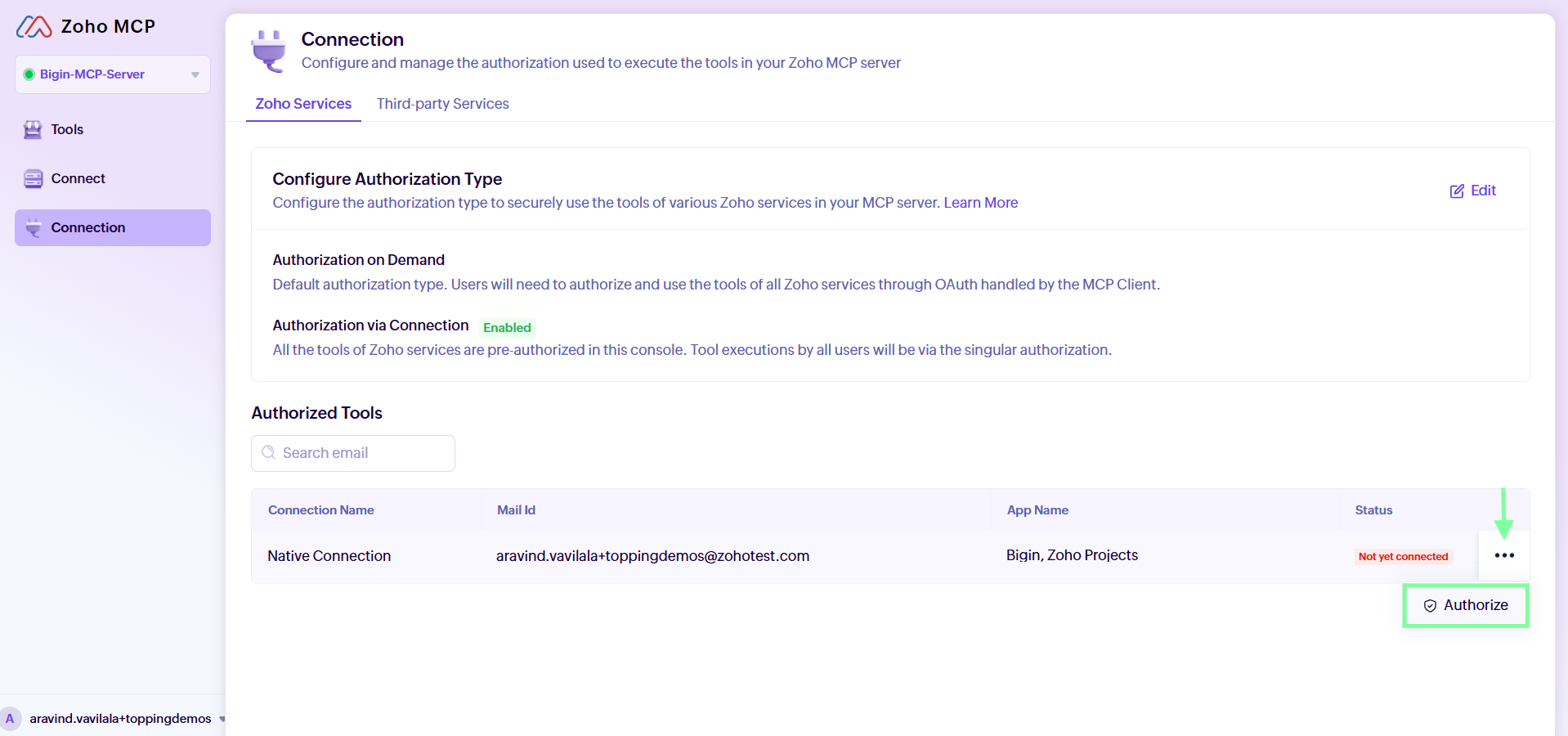Switch to the Zoho Services tab
Viewport: 1568px width, 736px height.
tap(303, 104)
